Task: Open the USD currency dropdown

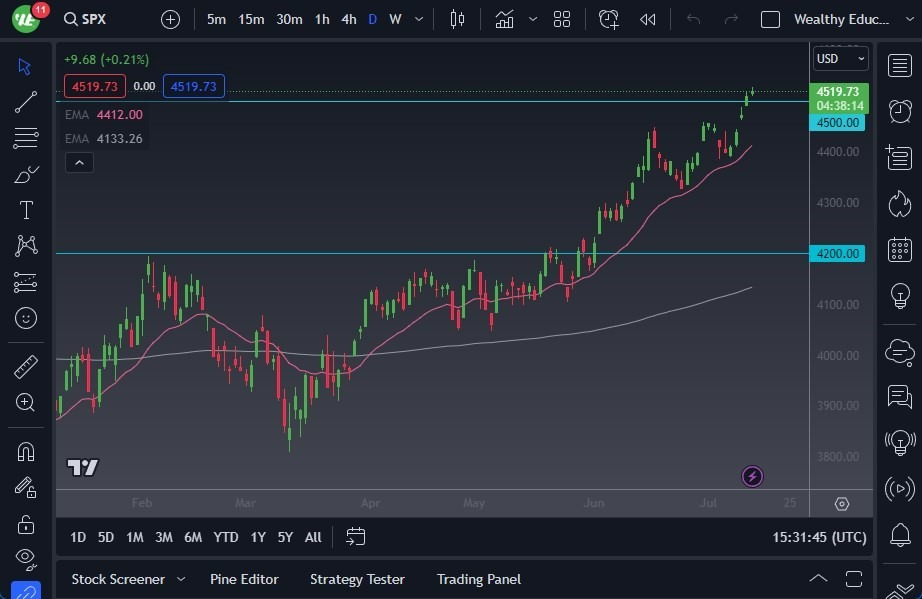Action: [x=840, y=59]
